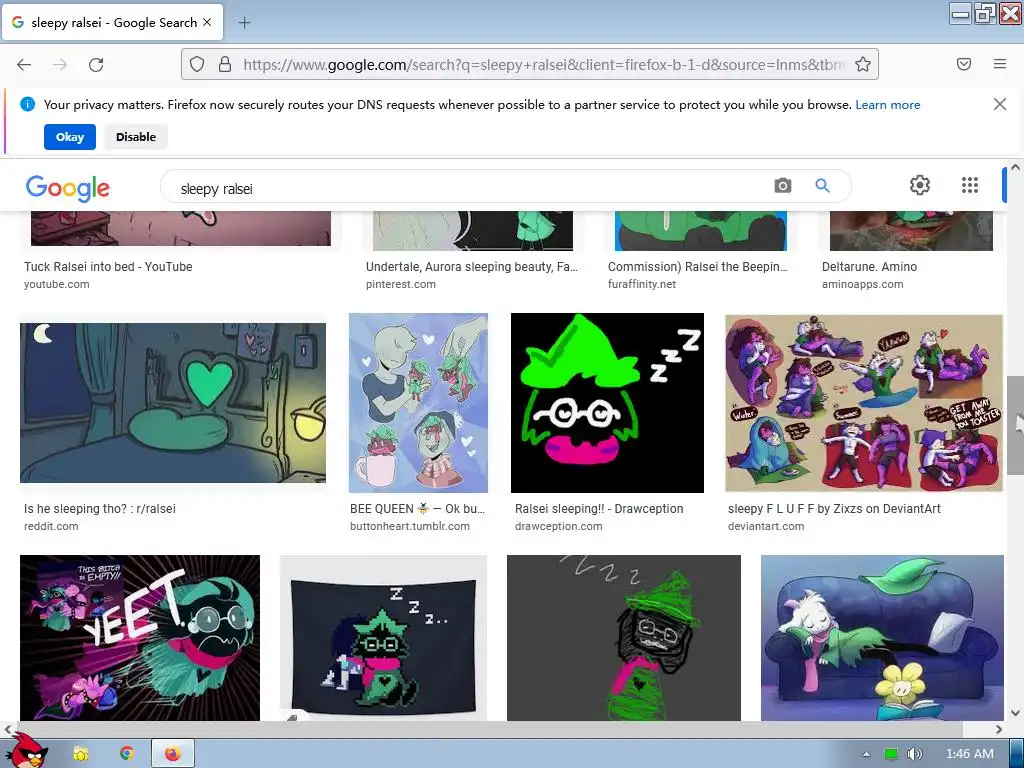Open the YEET Ralsei comic image
1024x768 pixels.
tap(140, 638)
